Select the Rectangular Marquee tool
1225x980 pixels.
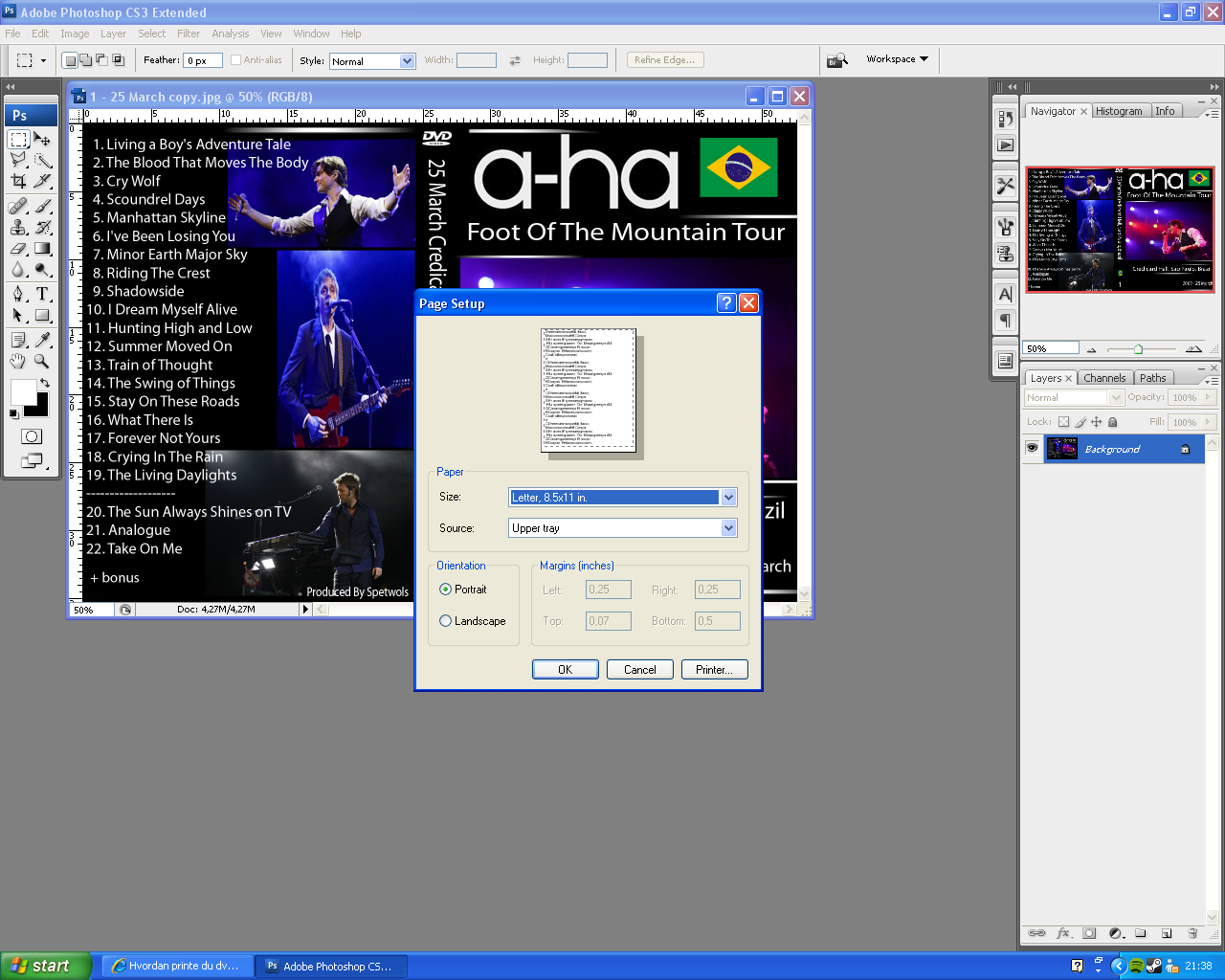[18, 139]
